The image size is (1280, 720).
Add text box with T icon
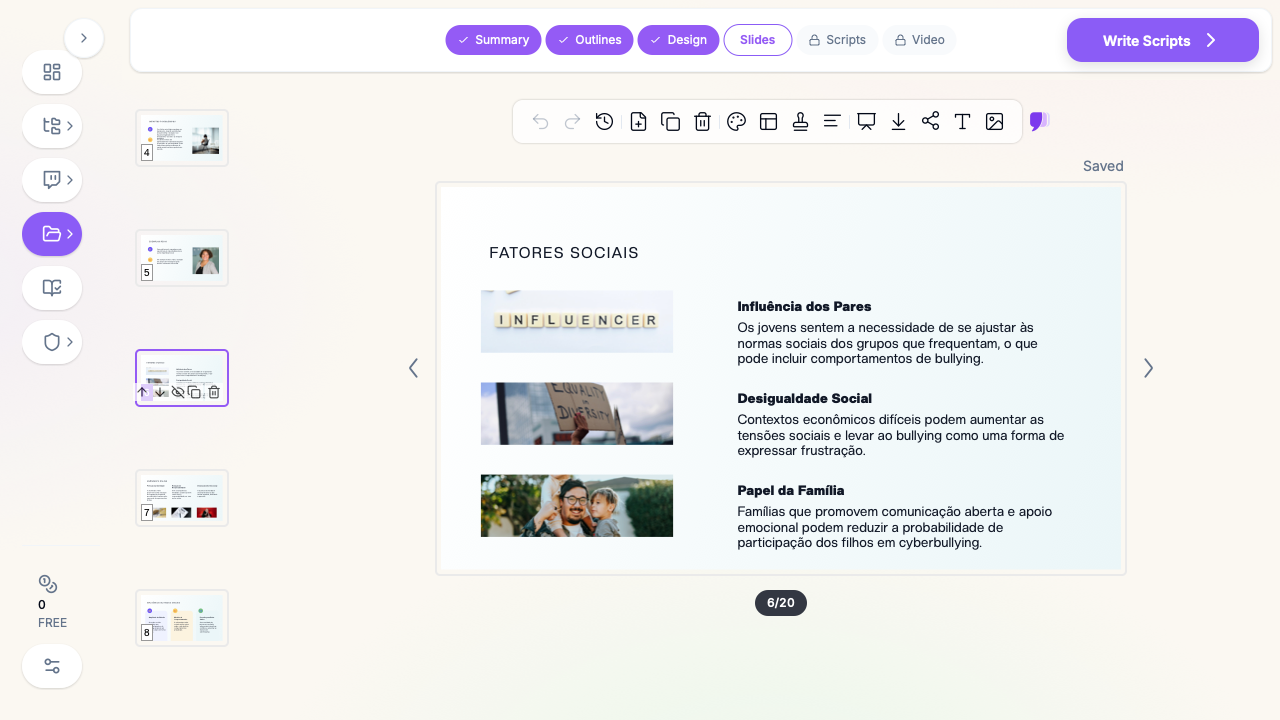(963, 121)
